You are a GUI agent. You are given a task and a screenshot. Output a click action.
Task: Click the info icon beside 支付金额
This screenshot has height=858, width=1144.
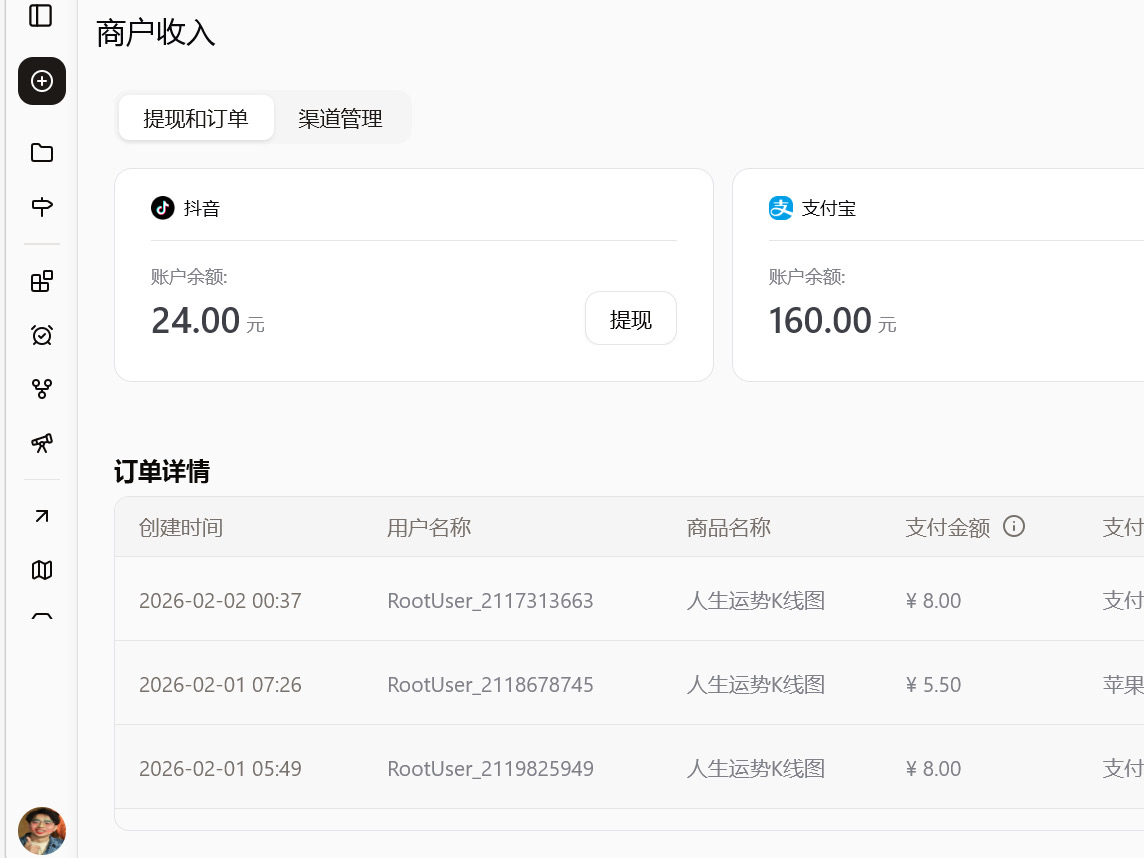pos(1014,526)
